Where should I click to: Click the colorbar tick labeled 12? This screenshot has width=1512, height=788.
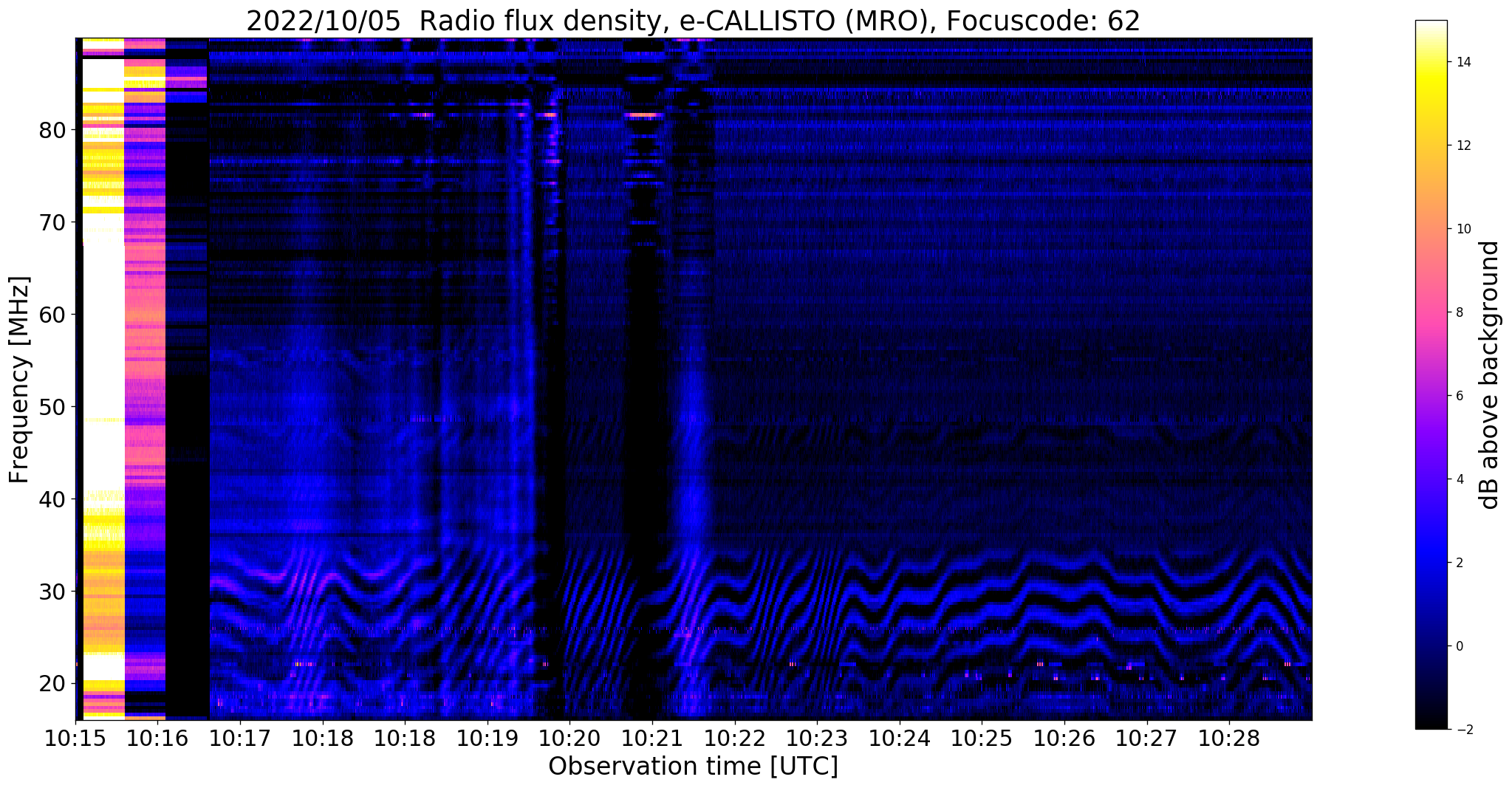(x=1463, y=145)
